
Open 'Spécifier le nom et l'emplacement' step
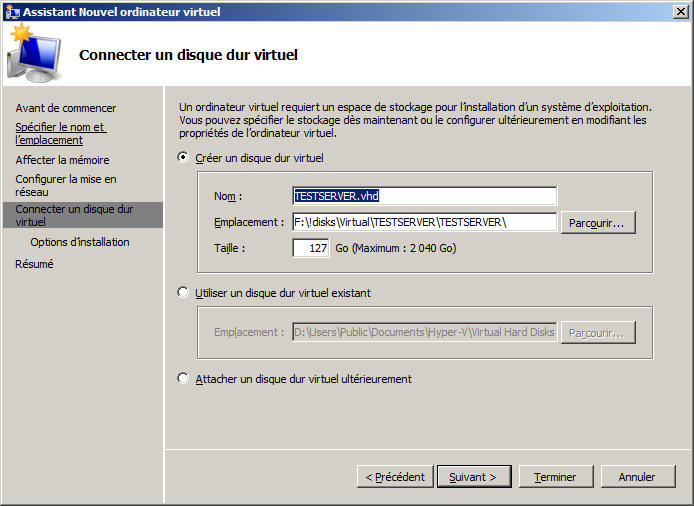61,133
